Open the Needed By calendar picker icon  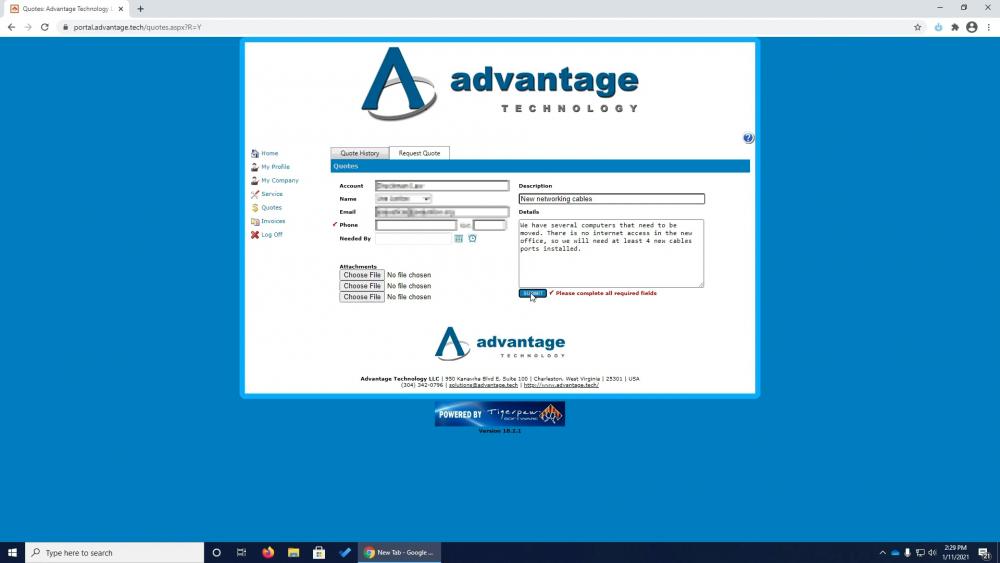459,238
